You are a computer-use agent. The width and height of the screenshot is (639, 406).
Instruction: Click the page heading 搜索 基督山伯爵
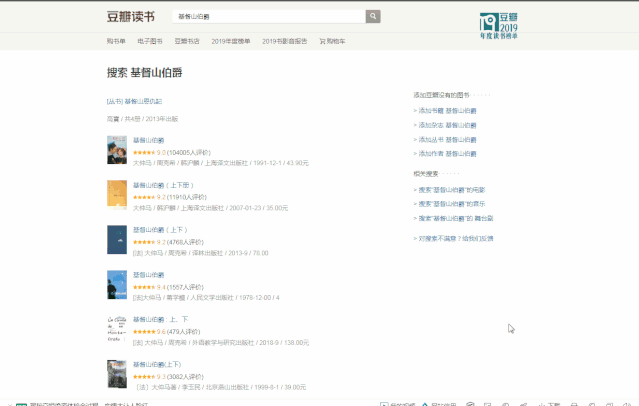click(x=144, y=73)
